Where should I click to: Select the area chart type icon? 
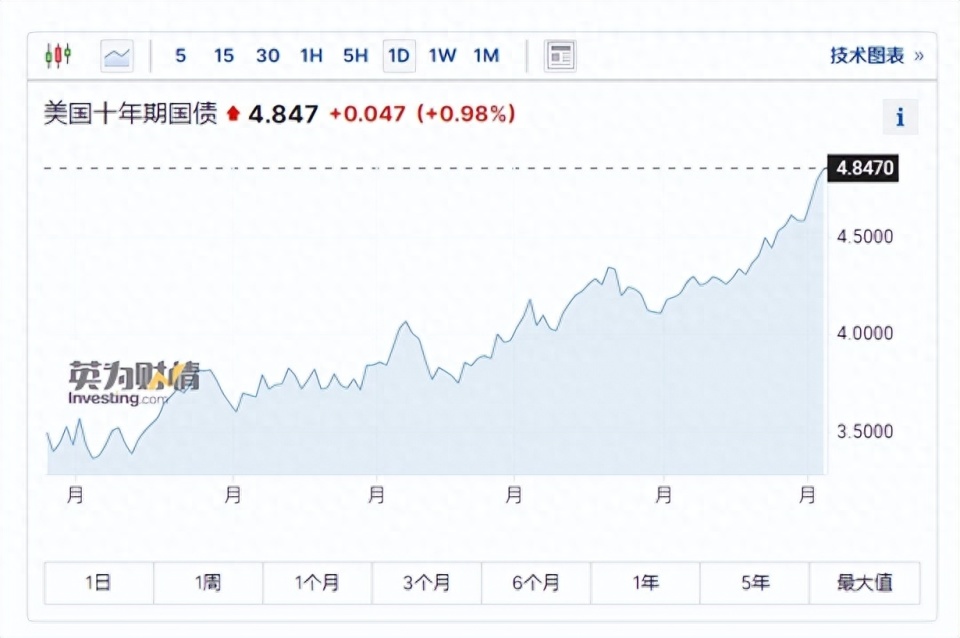point(117,56)
